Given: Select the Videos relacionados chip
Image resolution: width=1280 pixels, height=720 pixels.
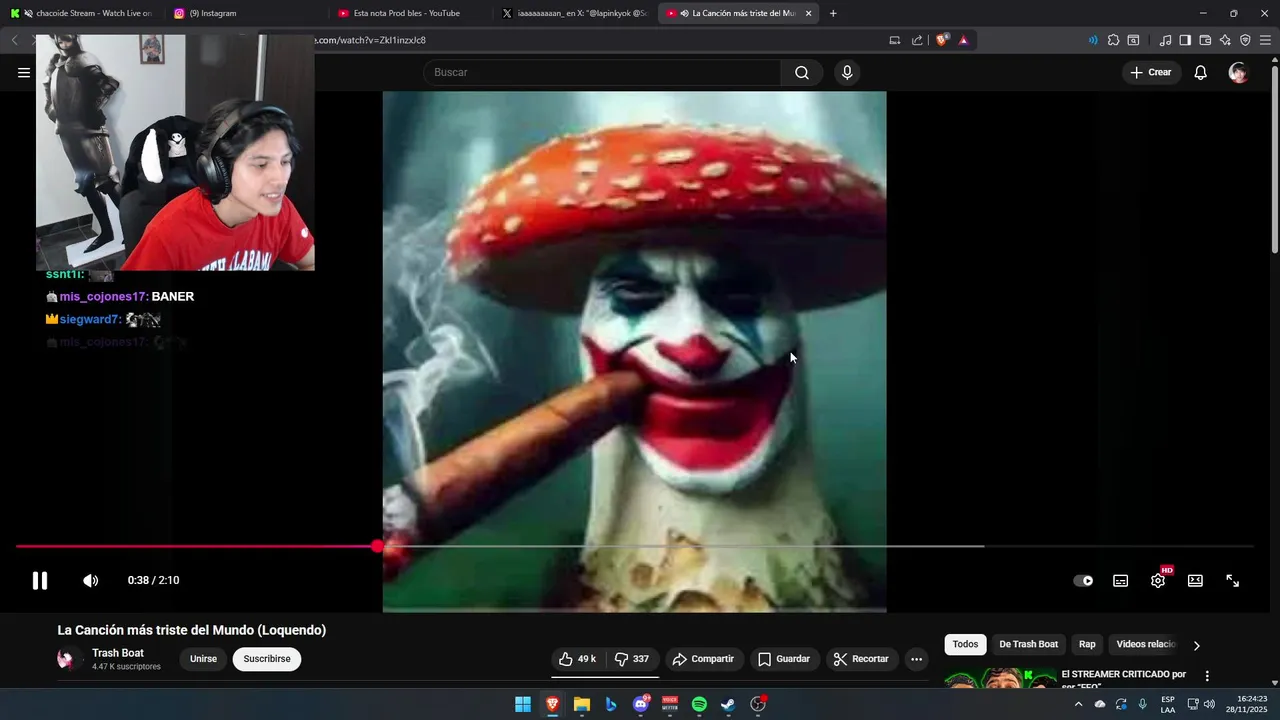Looking at the screenshot, I should (x=1146, y=644).
